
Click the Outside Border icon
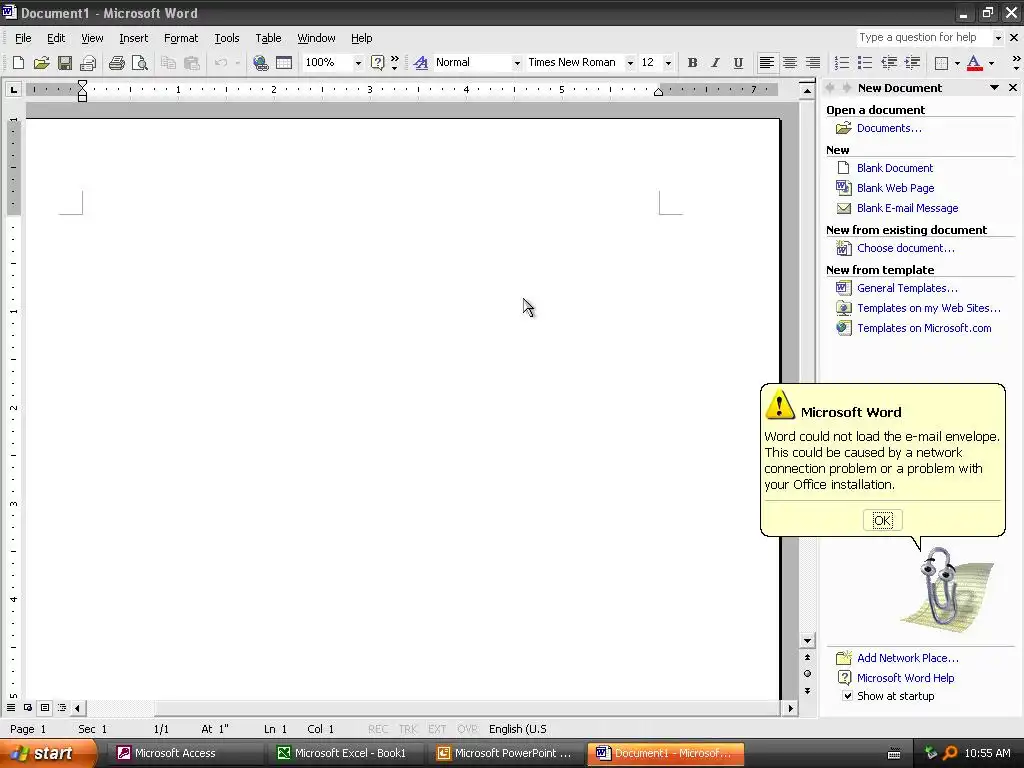941,63
